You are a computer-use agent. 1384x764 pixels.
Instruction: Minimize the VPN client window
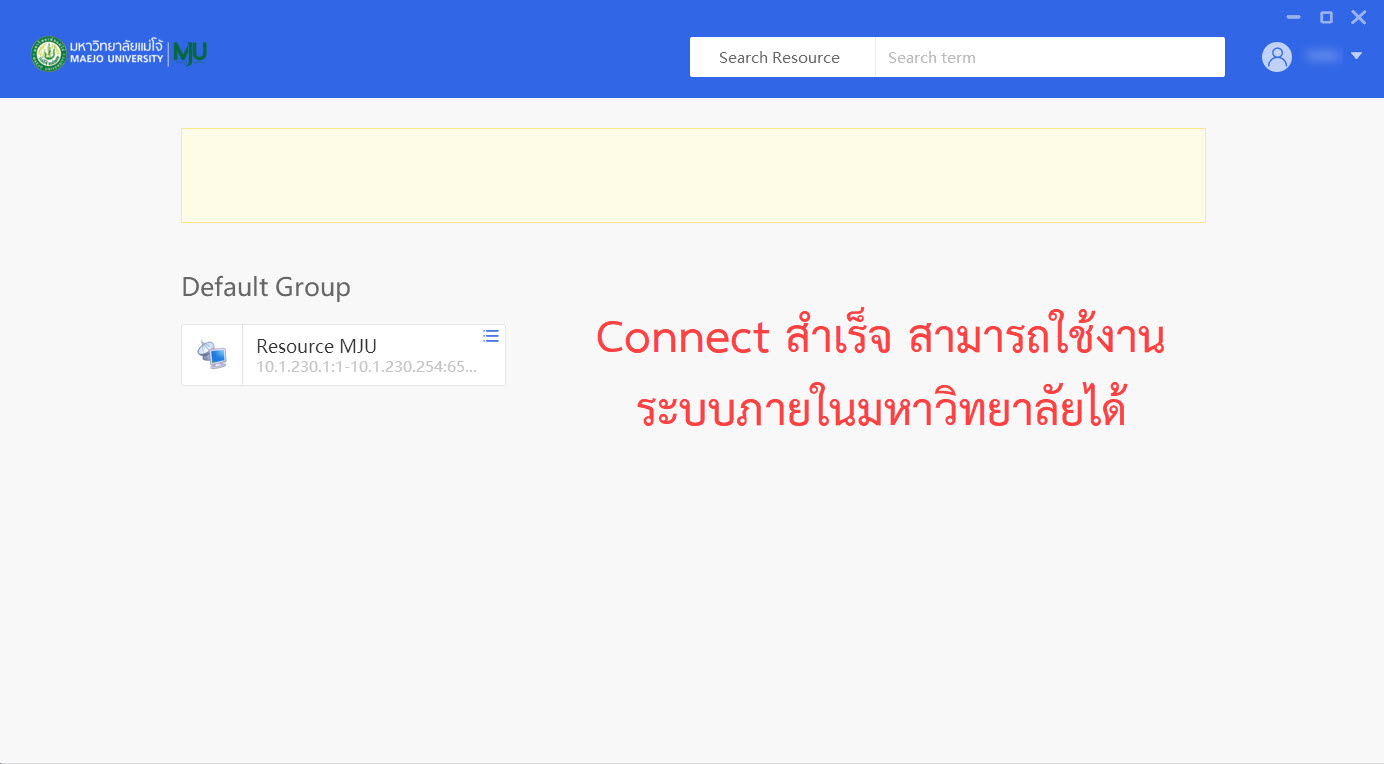pyautogui.click(x=1293, y=17)
